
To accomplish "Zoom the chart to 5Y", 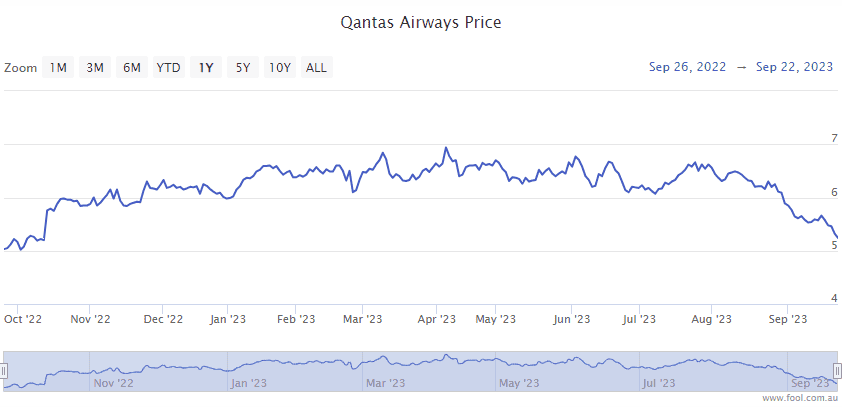I will click(243, 68).
